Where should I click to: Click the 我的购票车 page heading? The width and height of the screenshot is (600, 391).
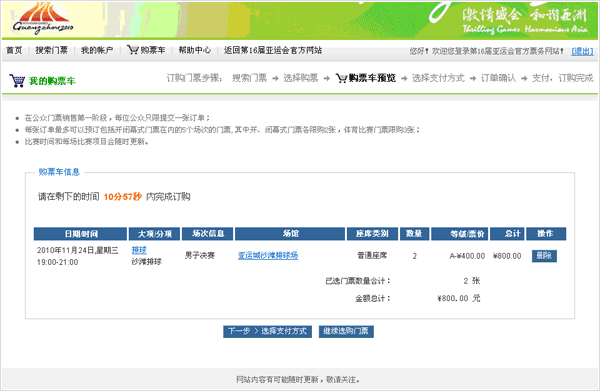(x=52, y=81)
